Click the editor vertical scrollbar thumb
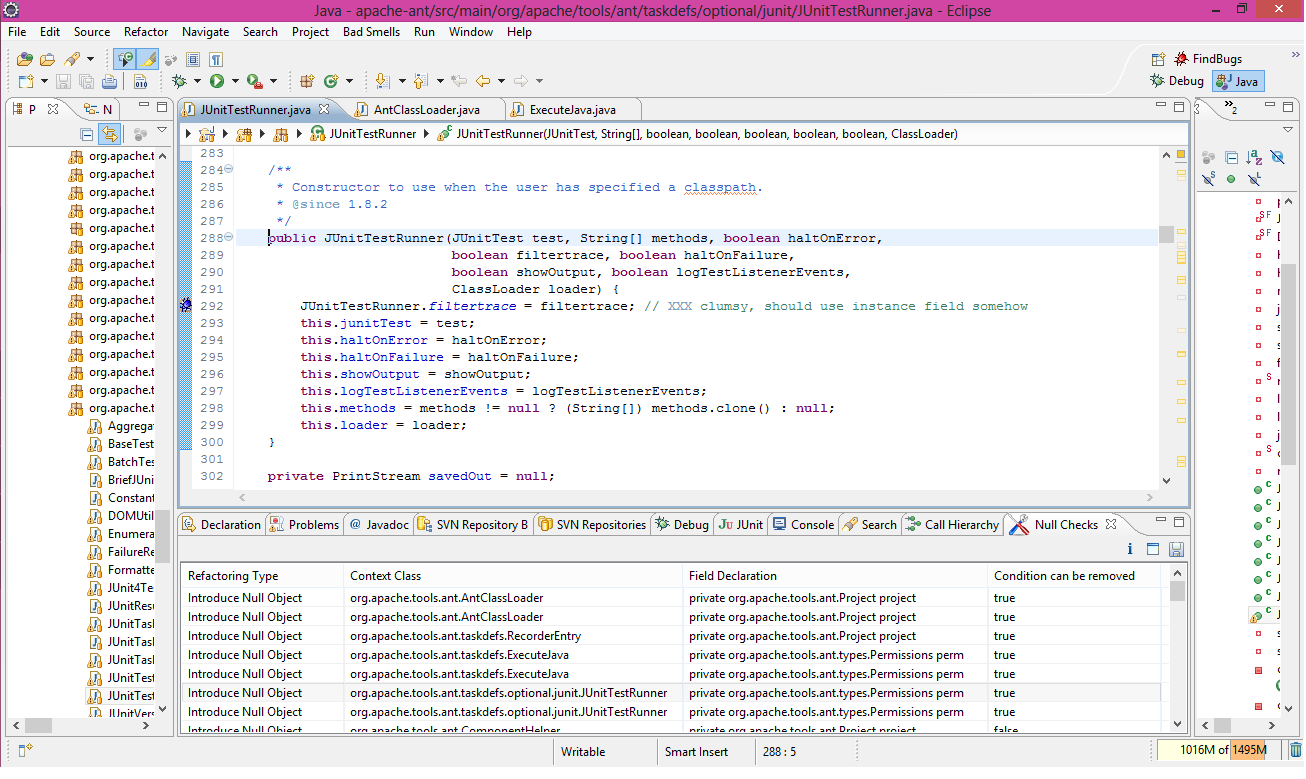This screenshot has height=779, width=1306. click(x=1166, y=234)
